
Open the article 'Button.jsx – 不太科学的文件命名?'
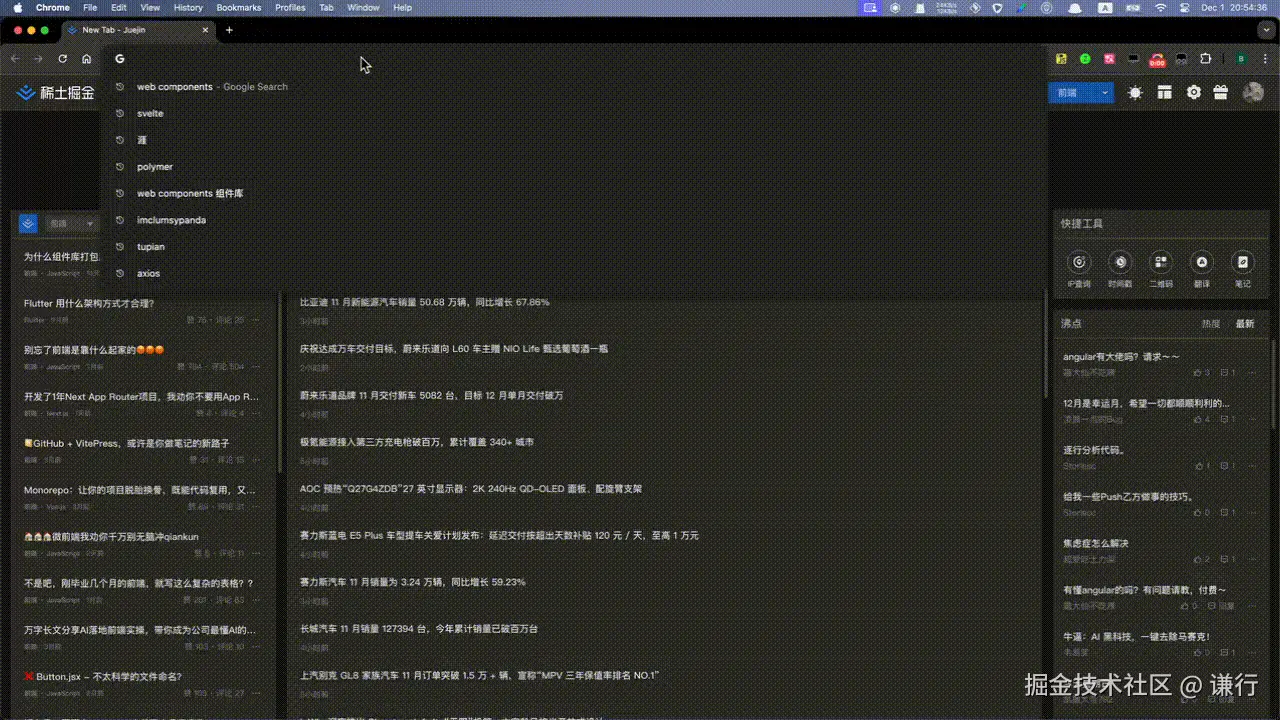pos(103,677)
